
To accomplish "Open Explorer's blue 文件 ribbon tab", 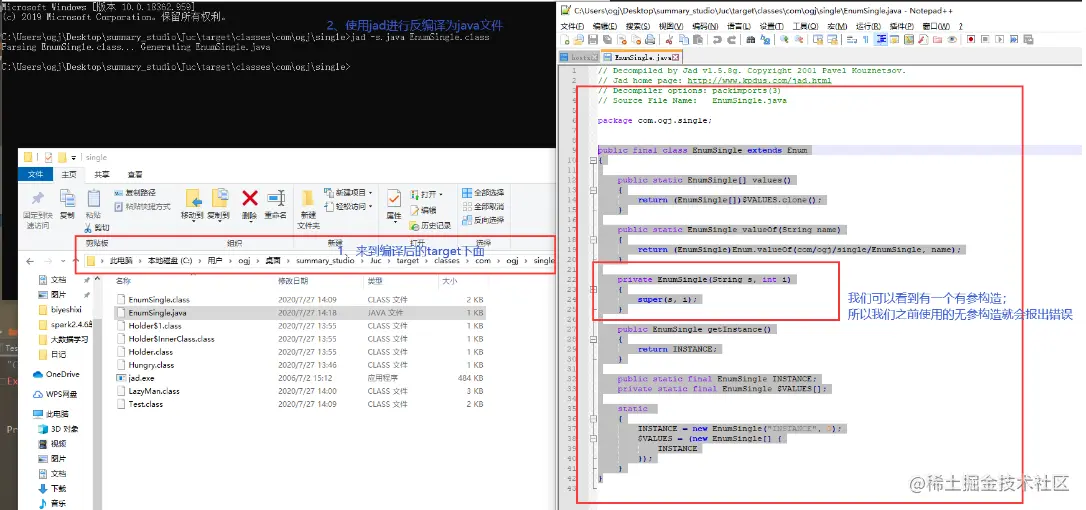I will pyautogui.click(x=35, y=175).
